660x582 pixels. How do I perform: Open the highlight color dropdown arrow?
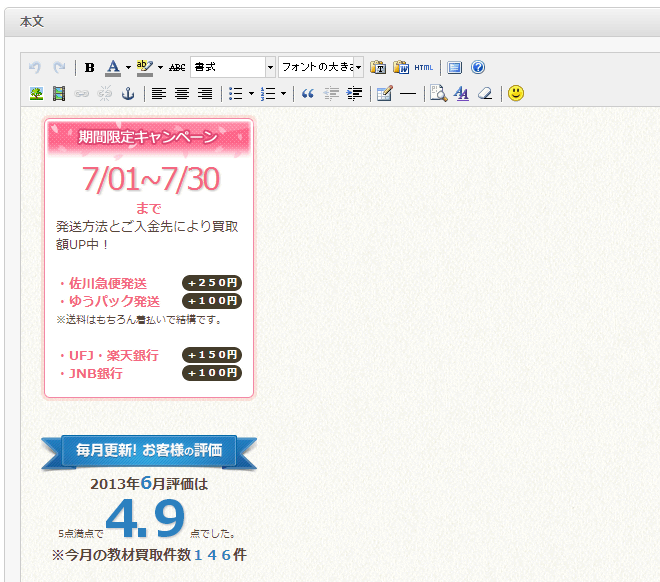coord(160,68)
